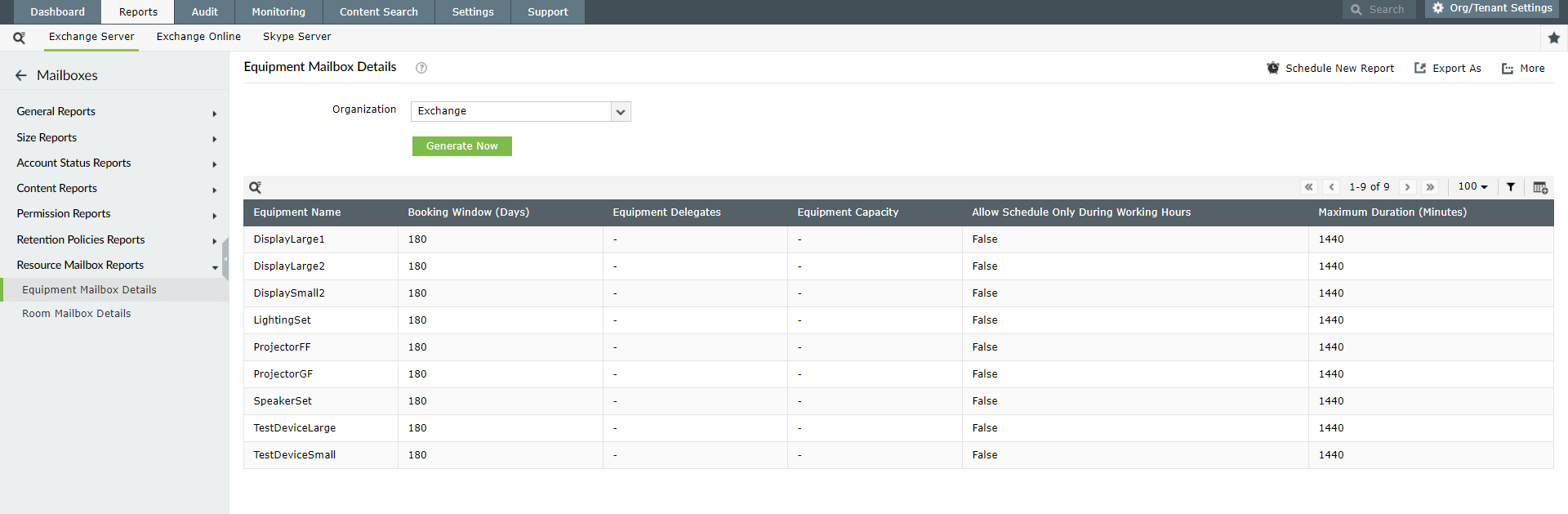Click the favorites star icon

coord(1553,38)
